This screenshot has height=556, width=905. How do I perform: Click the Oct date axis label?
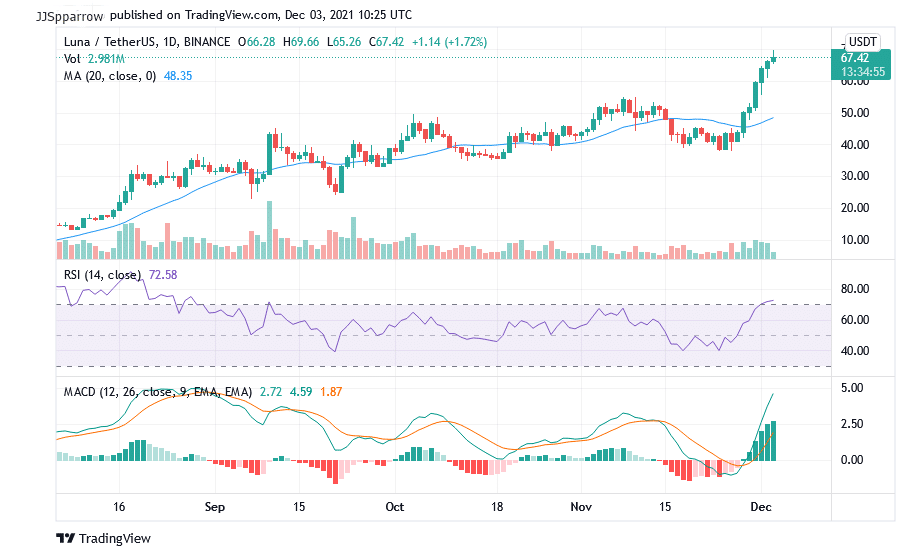[395, 507]
